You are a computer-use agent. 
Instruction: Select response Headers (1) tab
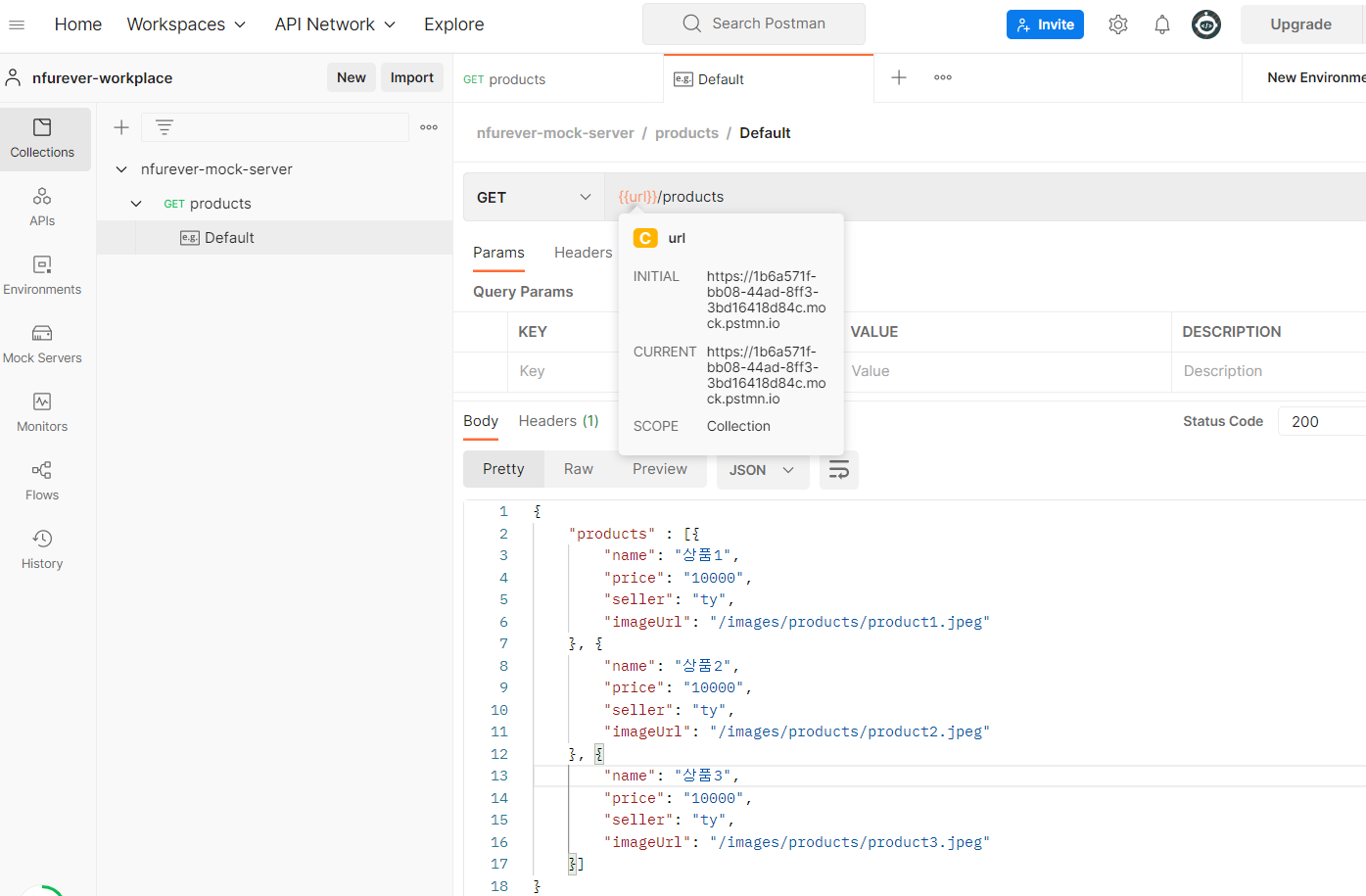[558, 421]
